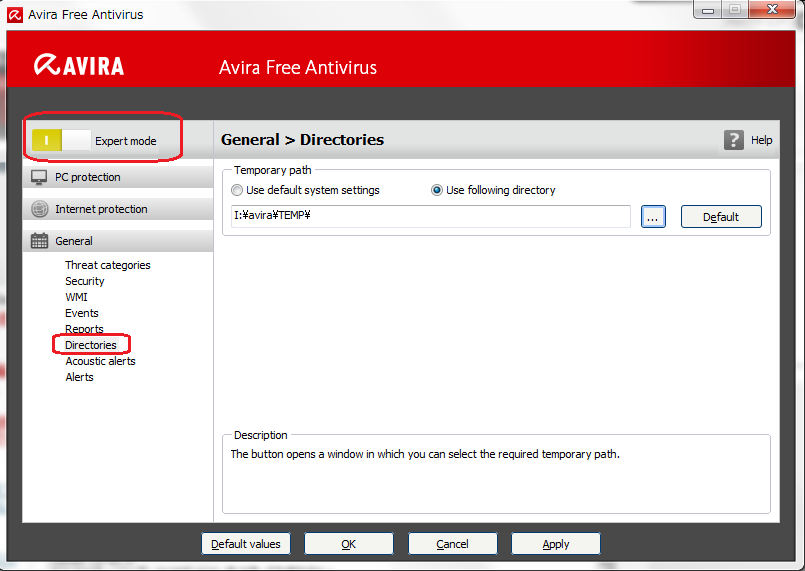
Task: Select Use default system settings radio button
Action: pos(237,191)
